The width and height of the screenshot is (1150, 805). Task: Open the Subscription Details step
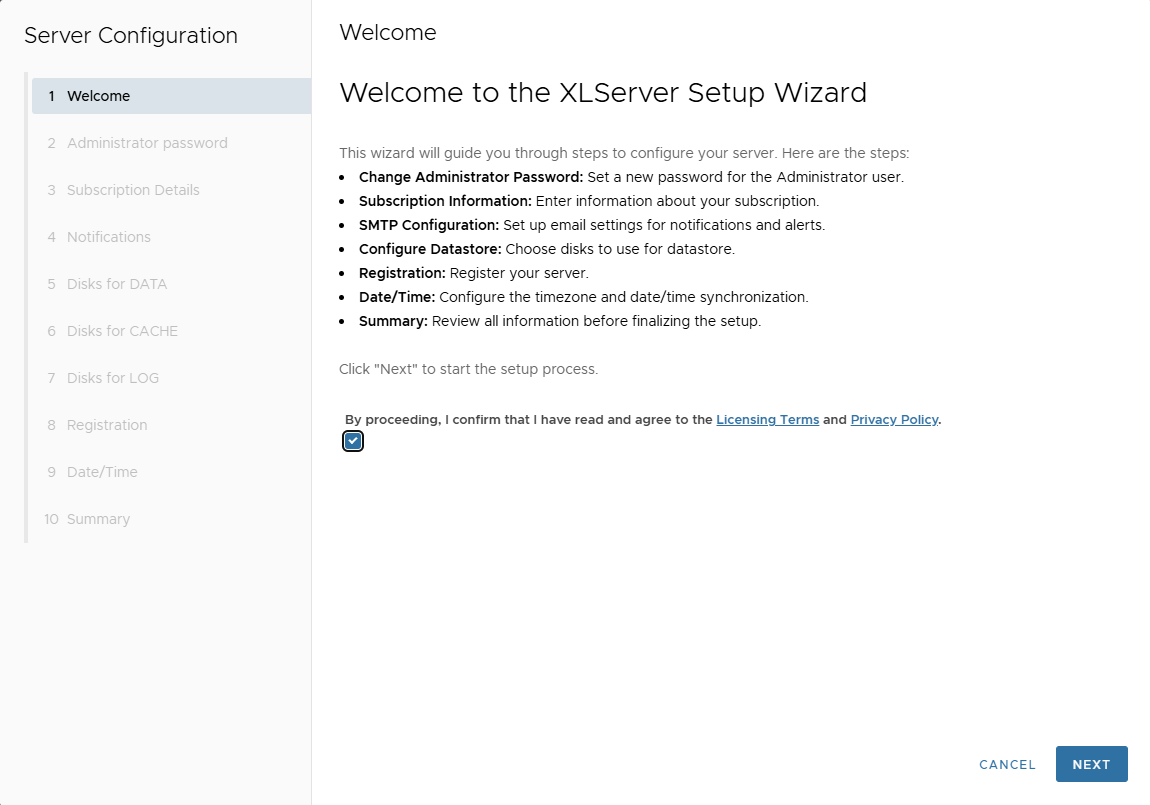coord(133,190)
